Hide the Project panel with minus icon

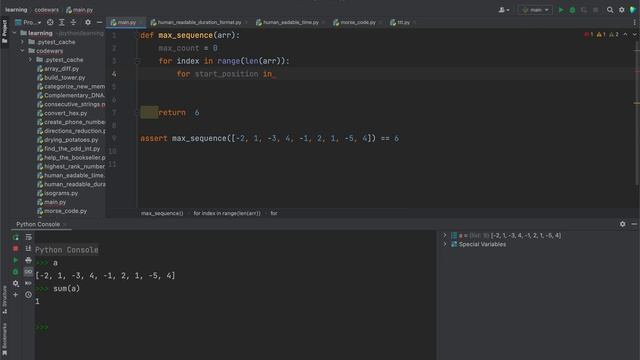[x=99, y=22]
